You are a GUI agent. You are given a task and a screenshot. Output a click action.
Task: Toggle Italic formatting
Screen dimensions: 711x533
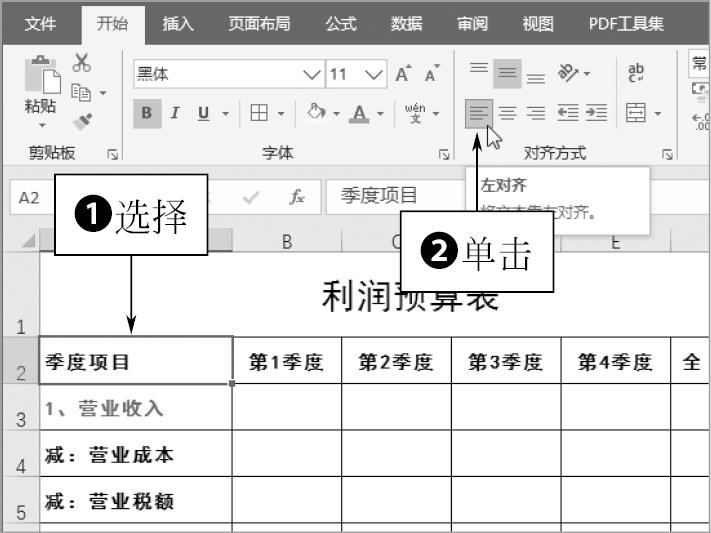(175, 113)
